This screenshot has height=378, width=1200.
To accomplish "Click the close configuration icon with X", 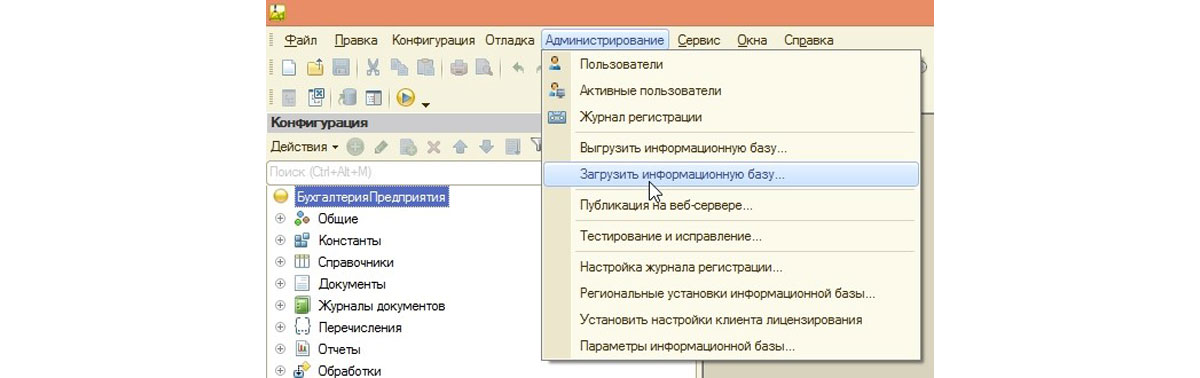I will (315, 97).
